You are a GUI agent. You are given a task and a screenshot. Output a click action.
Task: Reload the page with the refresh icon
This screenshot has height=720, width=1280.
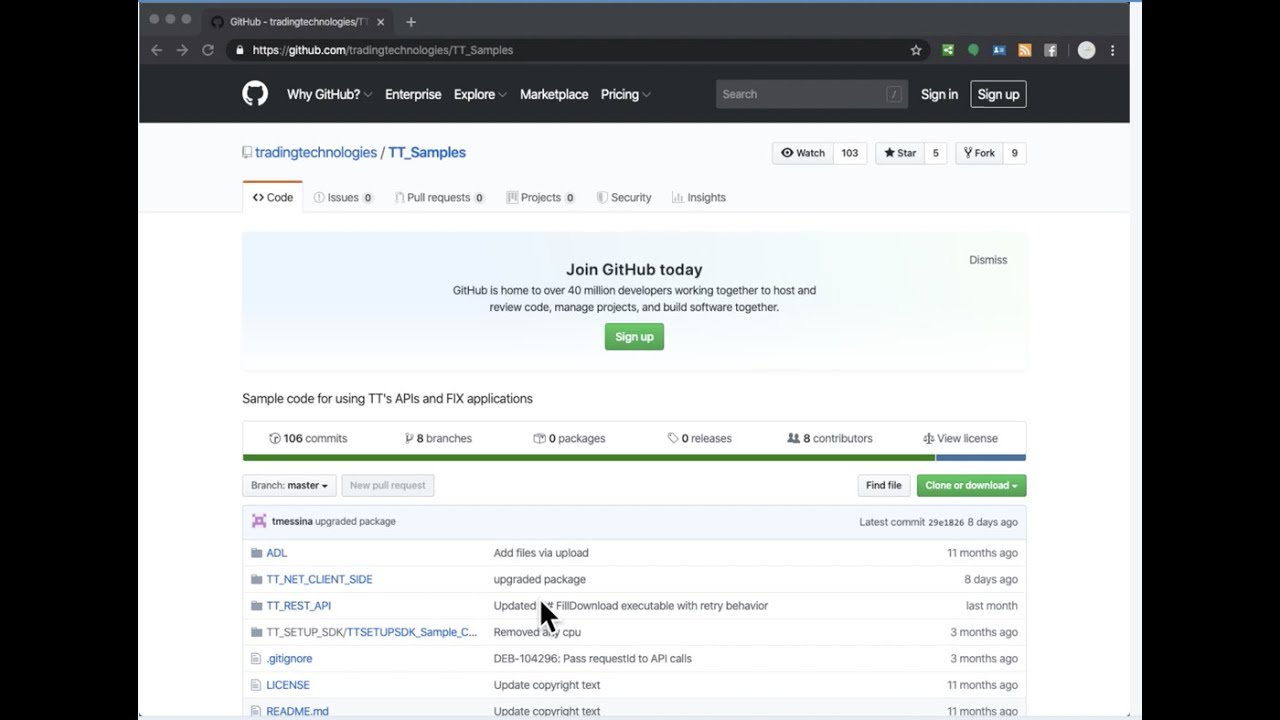coord(208,50)
